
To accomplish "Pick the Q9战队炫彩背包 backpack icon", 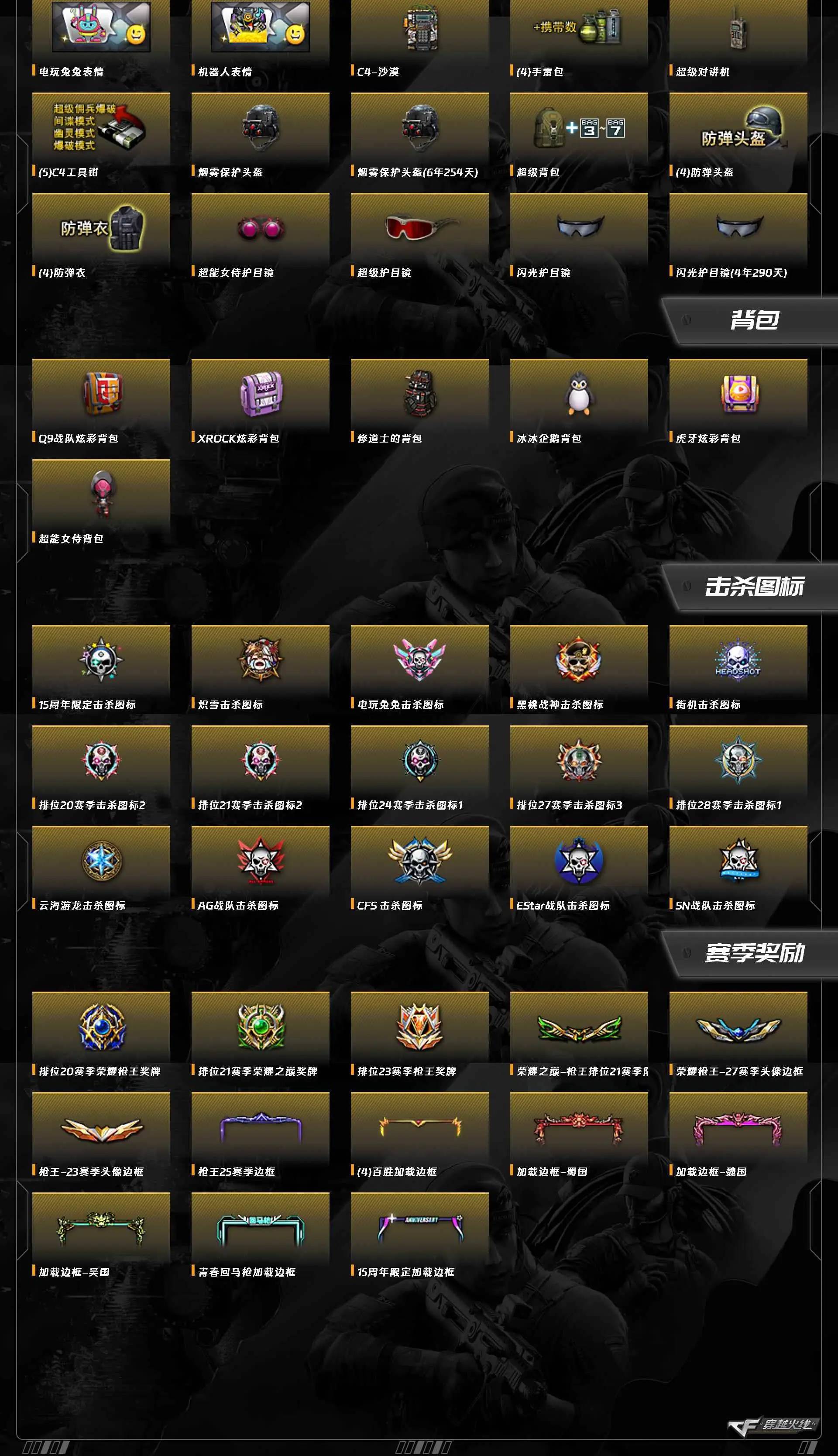I will point(102,392).
